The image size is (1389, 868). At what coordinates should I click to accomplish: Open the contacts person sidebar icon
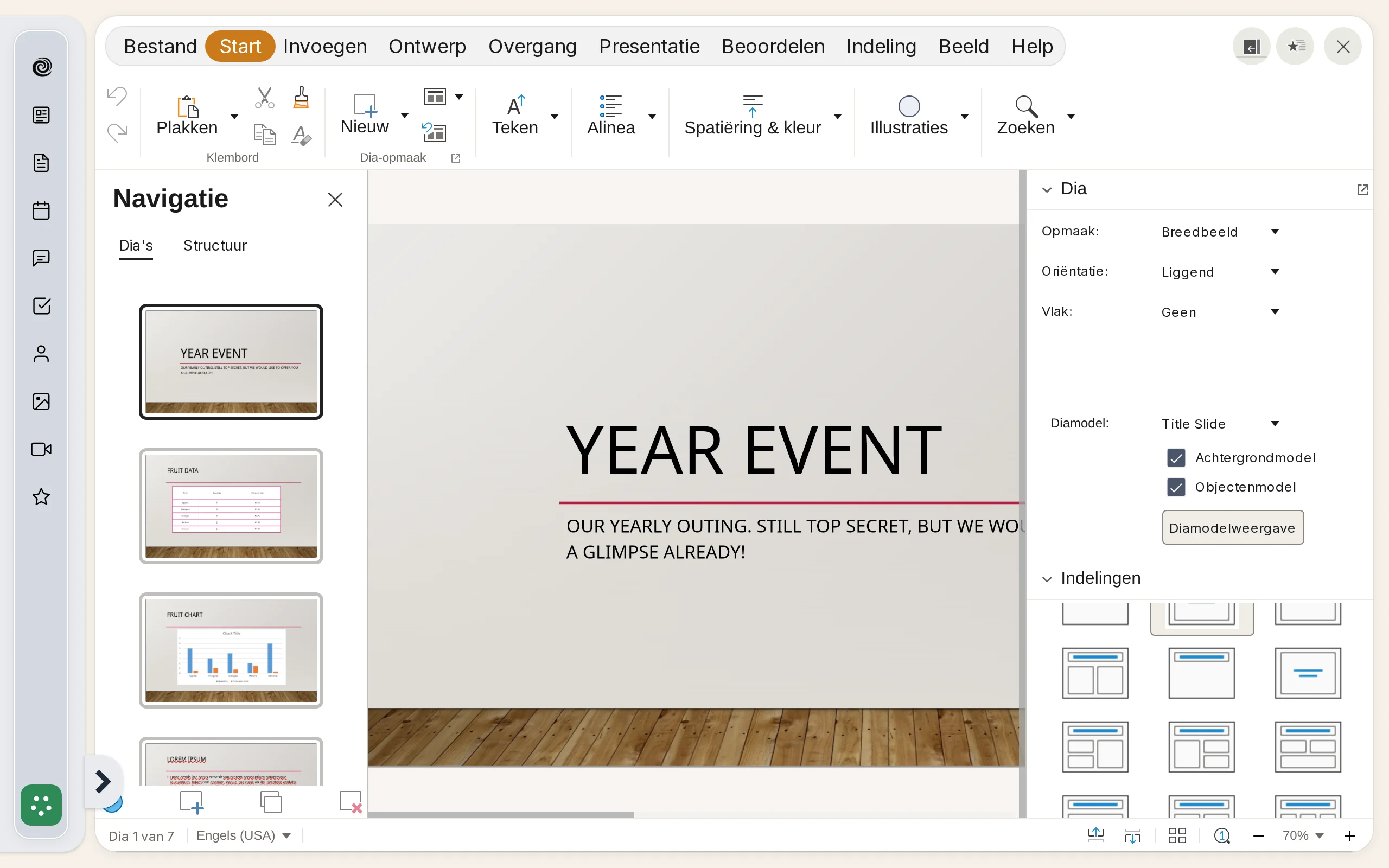pyautogui.click(x=41, y=354)
